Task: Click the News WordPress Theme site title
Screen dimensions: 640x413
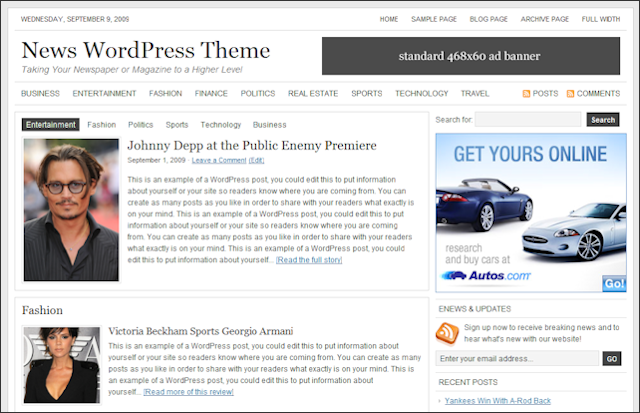Action: click(146, 50)
